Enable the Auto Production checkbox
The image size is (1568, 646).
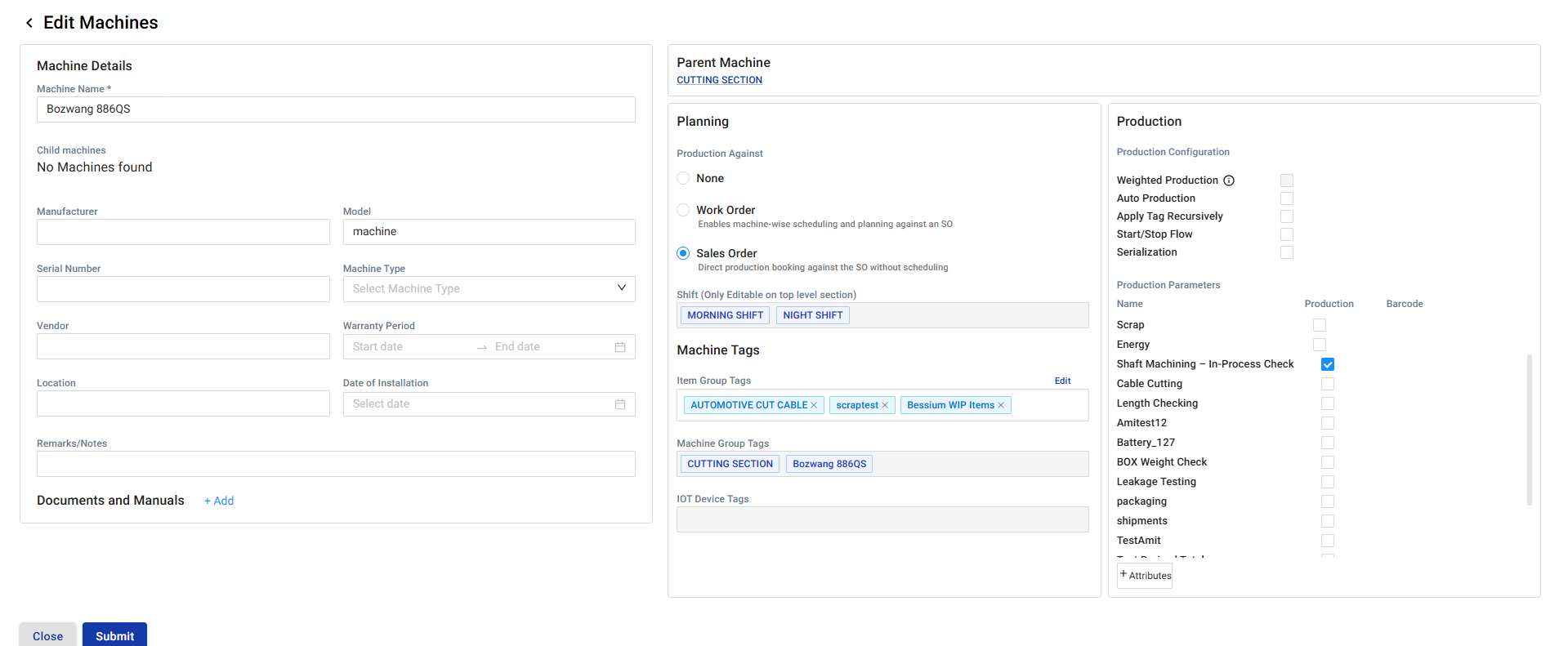[1286, 198]
